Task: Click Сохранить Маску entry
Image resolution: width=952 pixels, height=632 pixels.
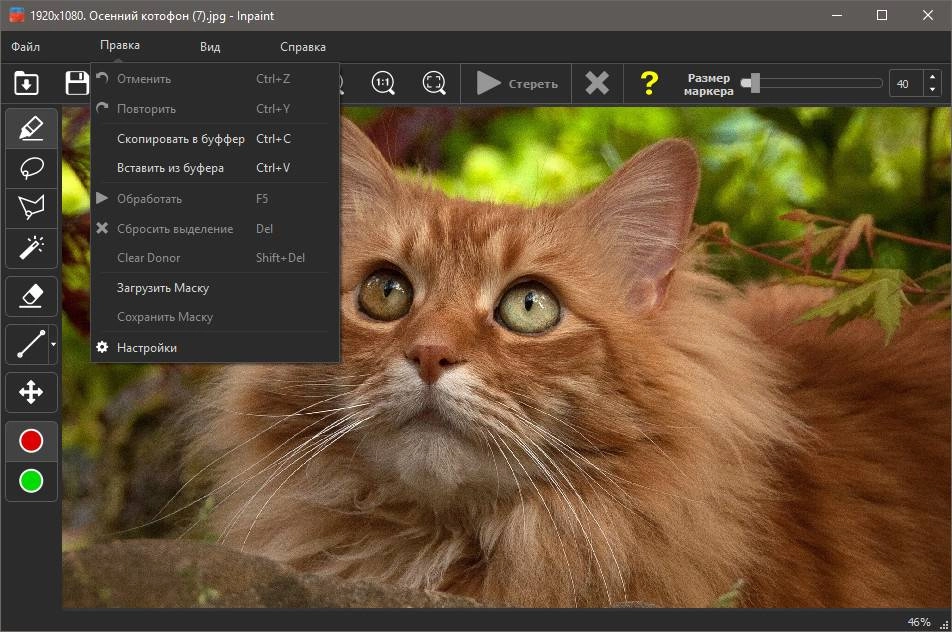Action: pyautogui.click(x=215, y=317)
